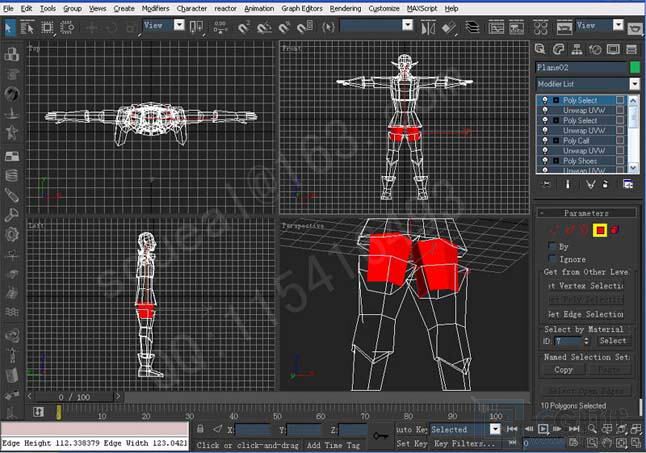Collapse the Parameters rollout
This screenshot has width=646, height=453.
[586, 213]
